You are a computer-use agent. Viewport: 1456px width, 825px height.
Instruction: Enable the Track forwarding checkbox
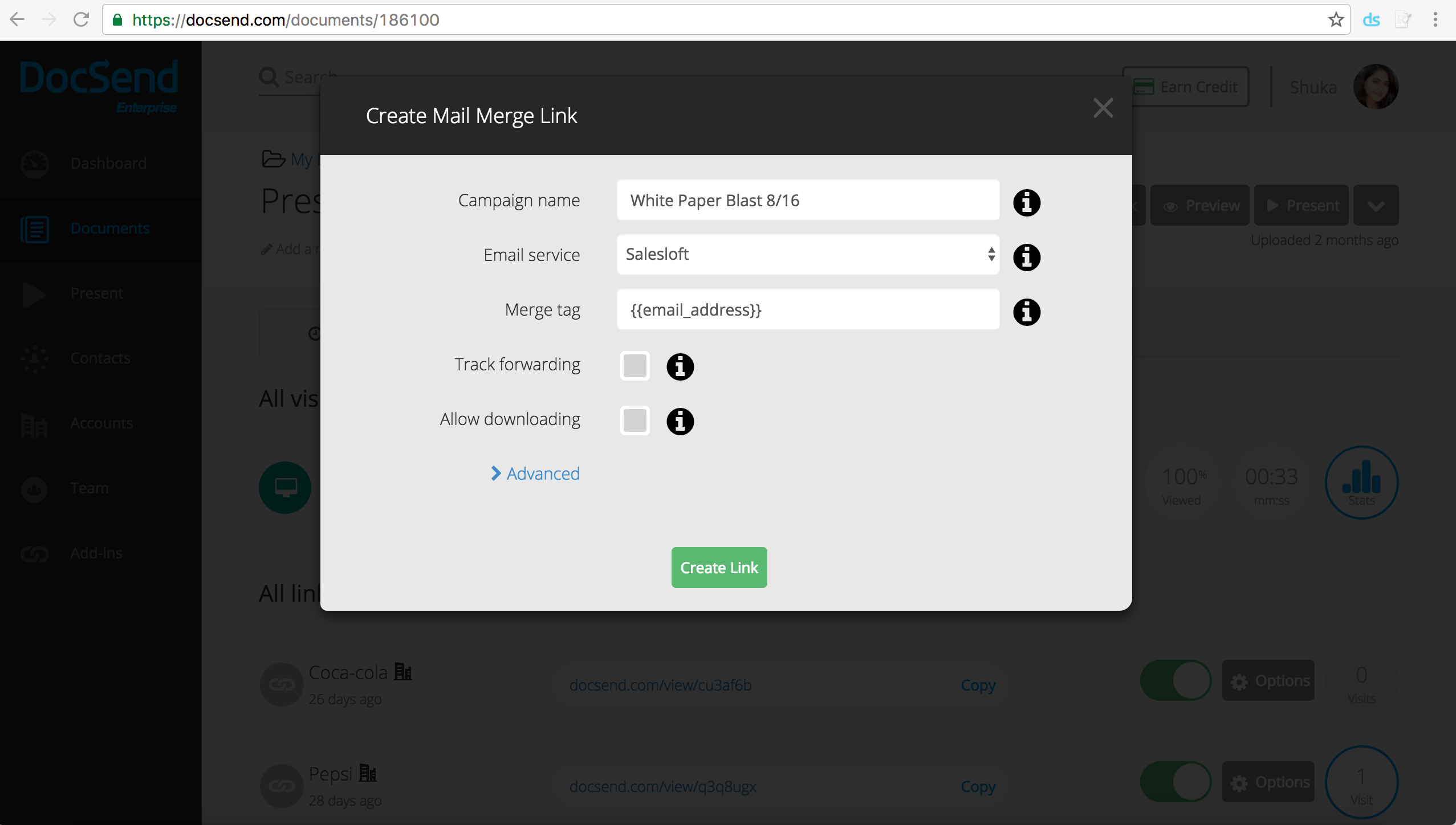coord(635,366)
